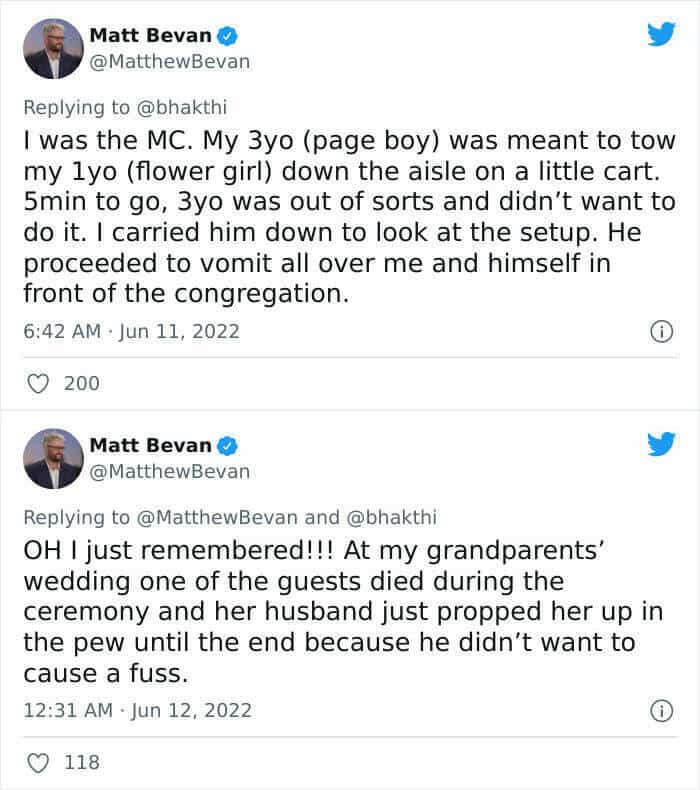Click @bhakthi in second tweet's reply line
The width and height of the screenshot is (700, 790).
pos(391,517)
